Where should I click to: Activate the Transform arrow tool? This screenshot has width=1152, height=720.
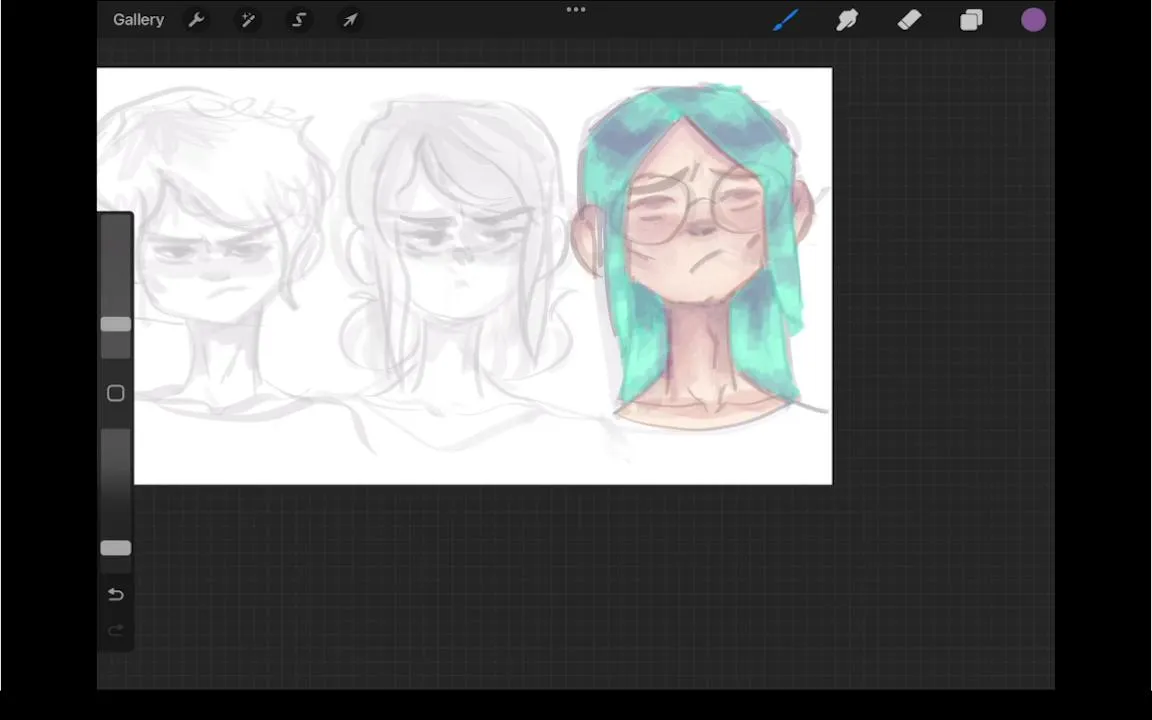point(350,20)
